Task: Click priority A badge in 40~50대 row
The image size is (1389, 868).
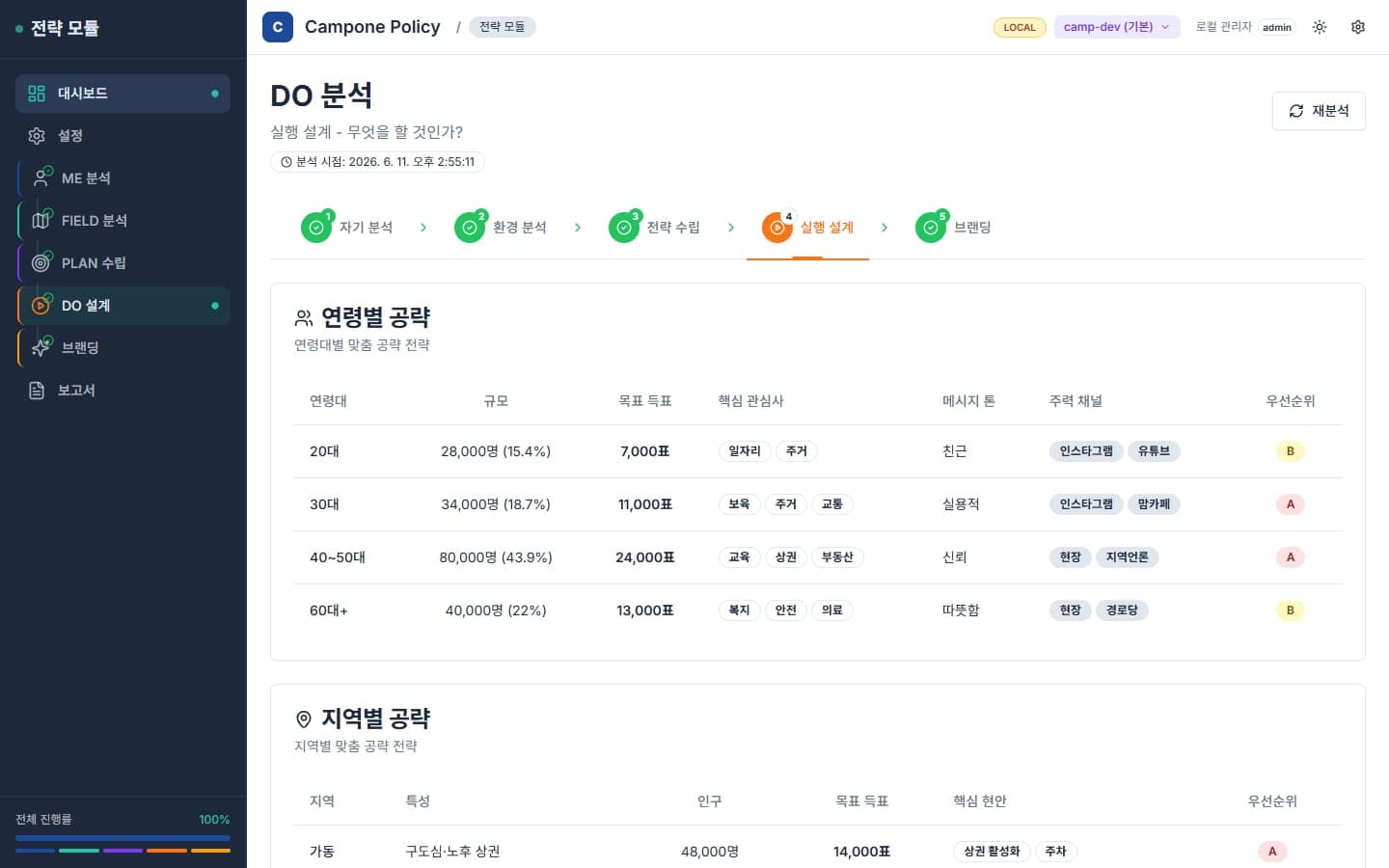Action: coord(1291,557)
